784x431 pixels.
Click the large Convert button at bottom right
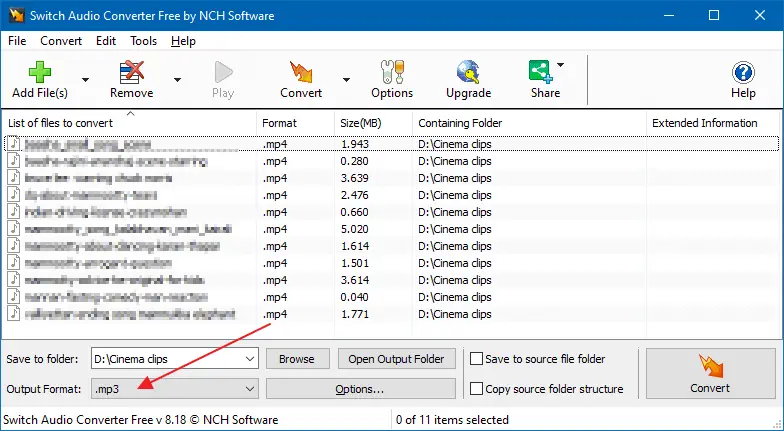point(710,374)
